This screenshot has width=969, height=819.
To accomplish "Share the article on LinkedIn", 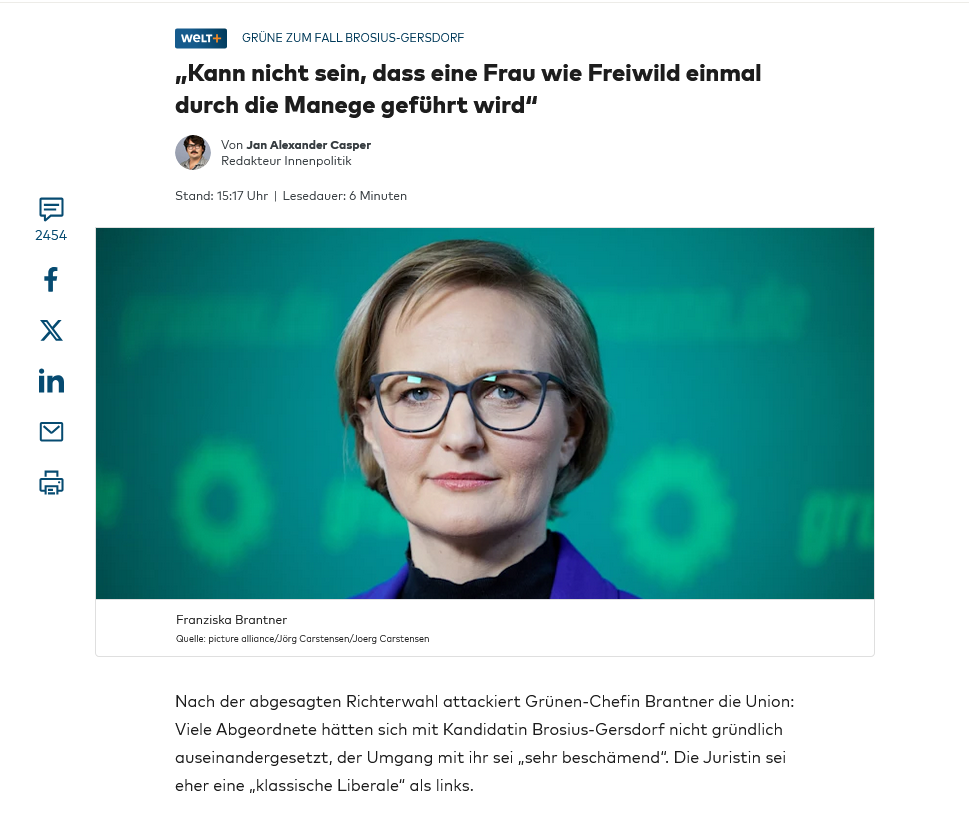I will click(x=51, y=381).
